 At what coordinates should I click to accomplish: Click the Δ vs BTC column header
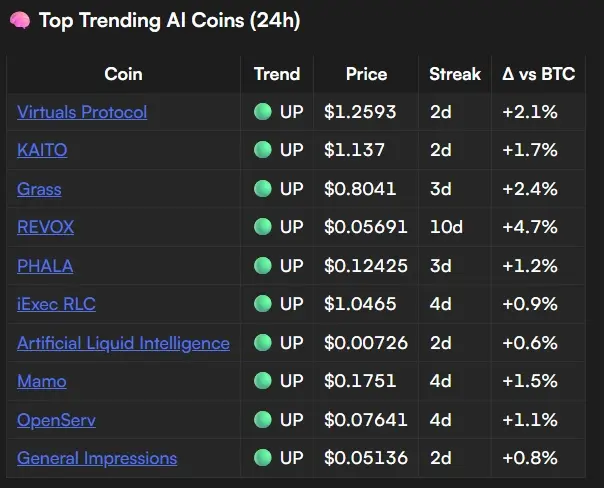click(x=539, y=74)
